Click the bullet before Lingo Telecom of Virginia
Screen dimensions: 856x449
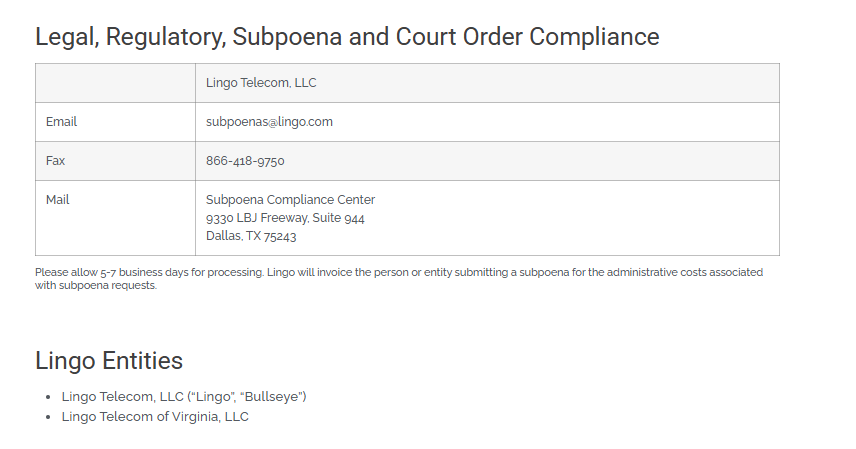pyautogui.click(x=49, y=417)
